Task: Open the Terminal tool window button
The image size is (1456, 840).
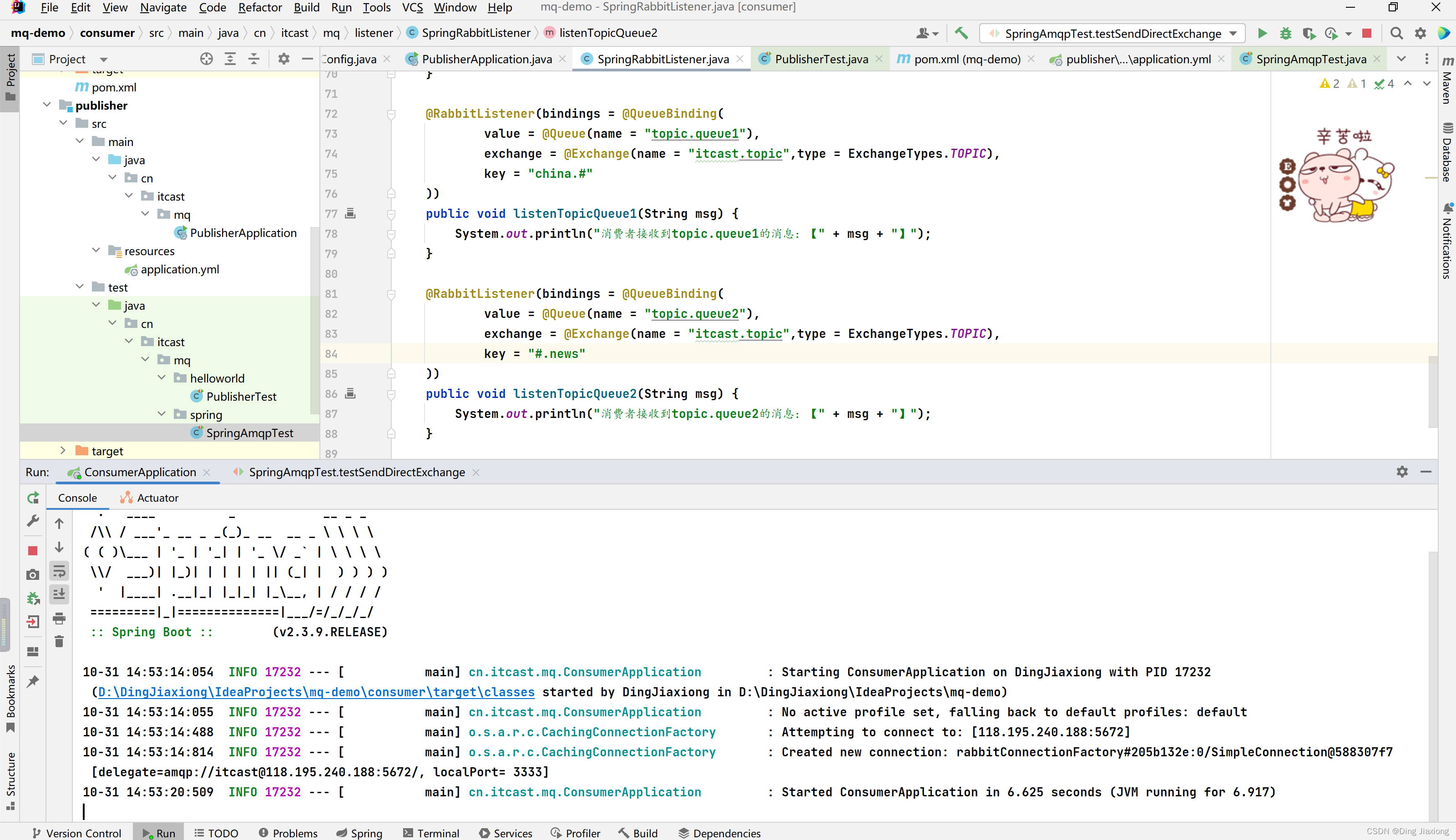Action: pos(431,833)
